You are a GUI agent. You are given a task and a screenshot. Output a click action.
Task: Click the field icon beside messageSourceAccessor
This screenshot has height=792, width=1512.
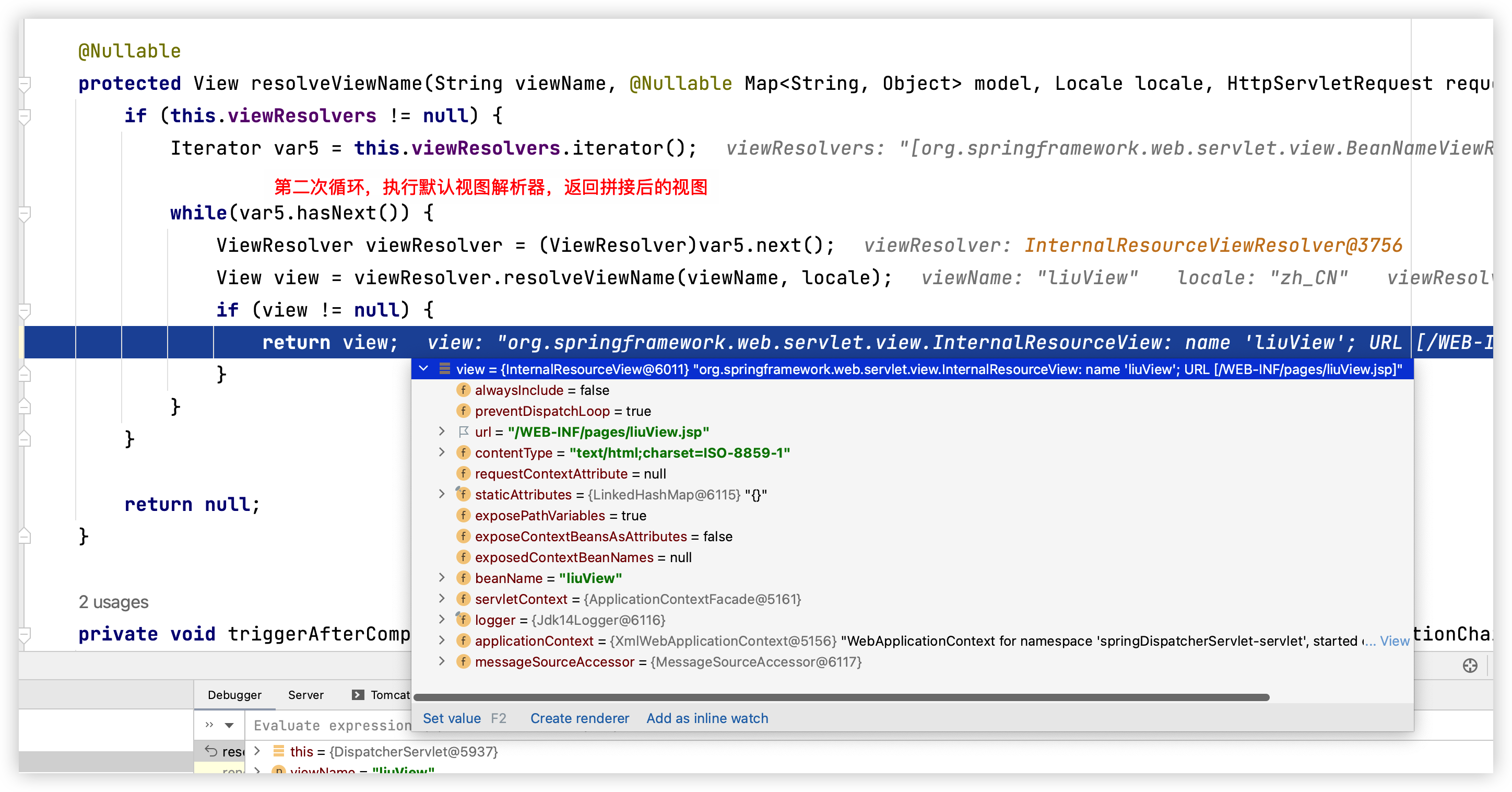click(x=463, y=661)
